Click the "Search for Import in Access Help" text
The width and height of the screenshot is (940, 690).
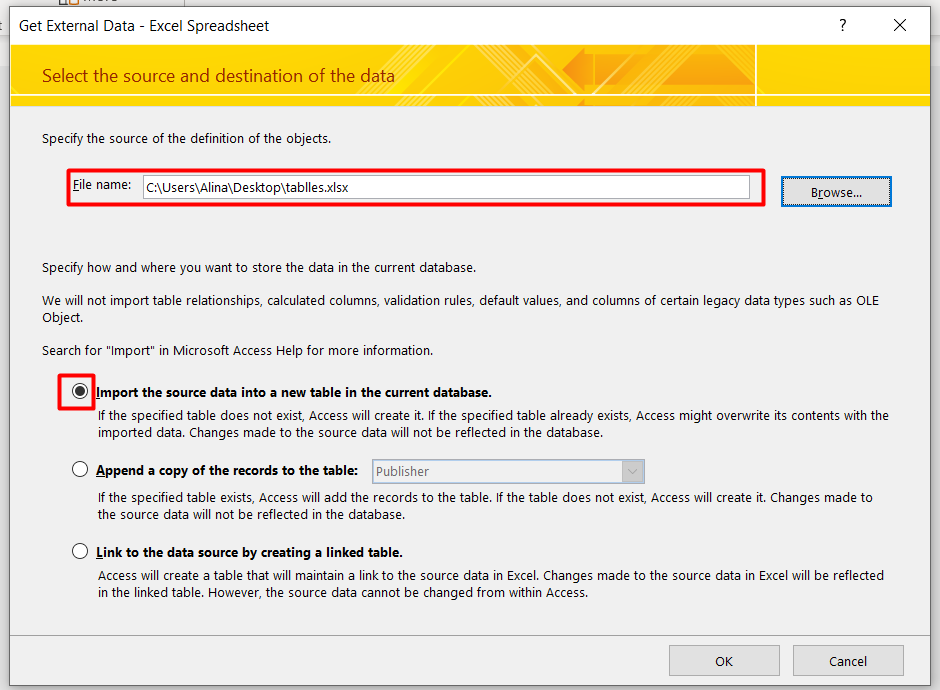(x=237, y=350)
